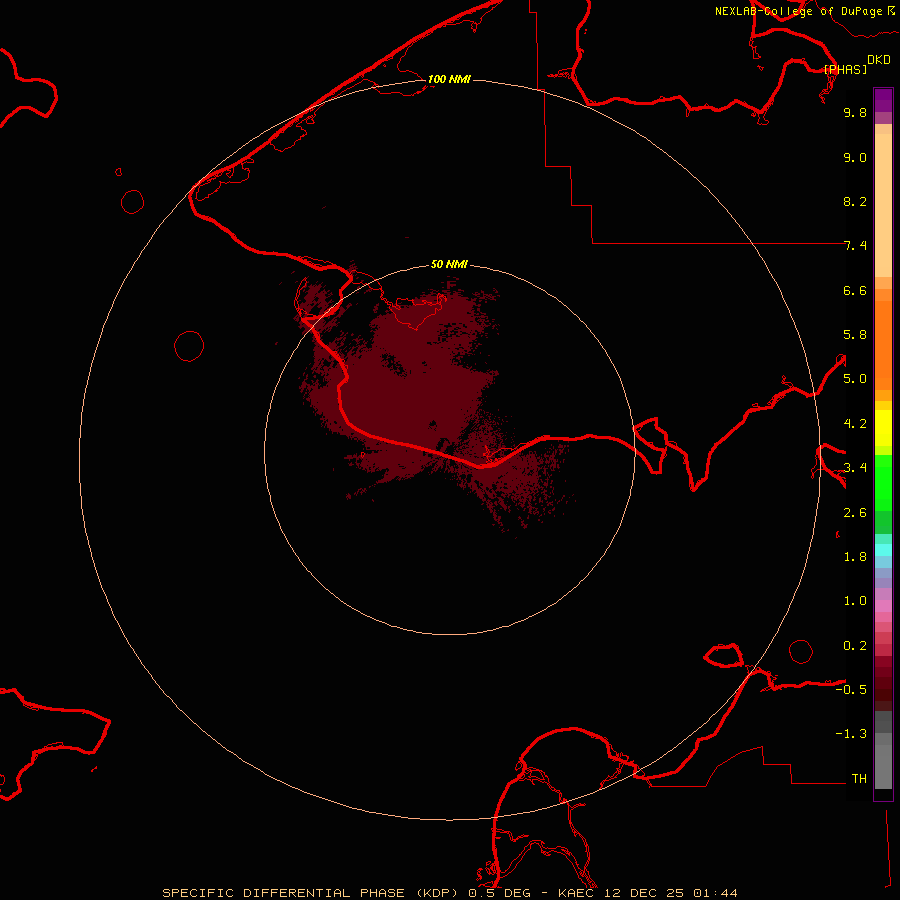Click the 50 NMI range ring label
The height and width of the screenshot is (900, 900).
(x=449, y=264)
